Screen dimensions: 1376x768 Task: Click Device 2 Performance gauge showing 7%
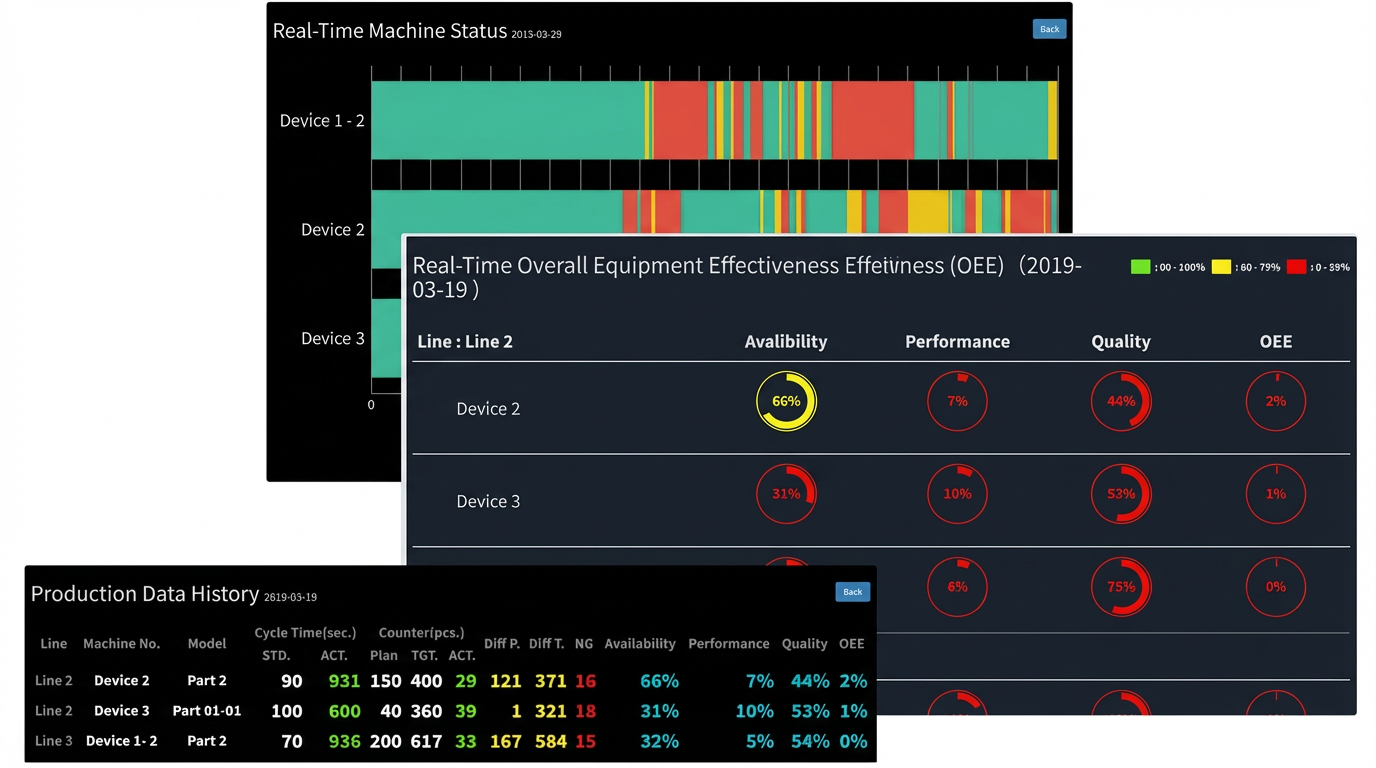[x=957, y=401]
